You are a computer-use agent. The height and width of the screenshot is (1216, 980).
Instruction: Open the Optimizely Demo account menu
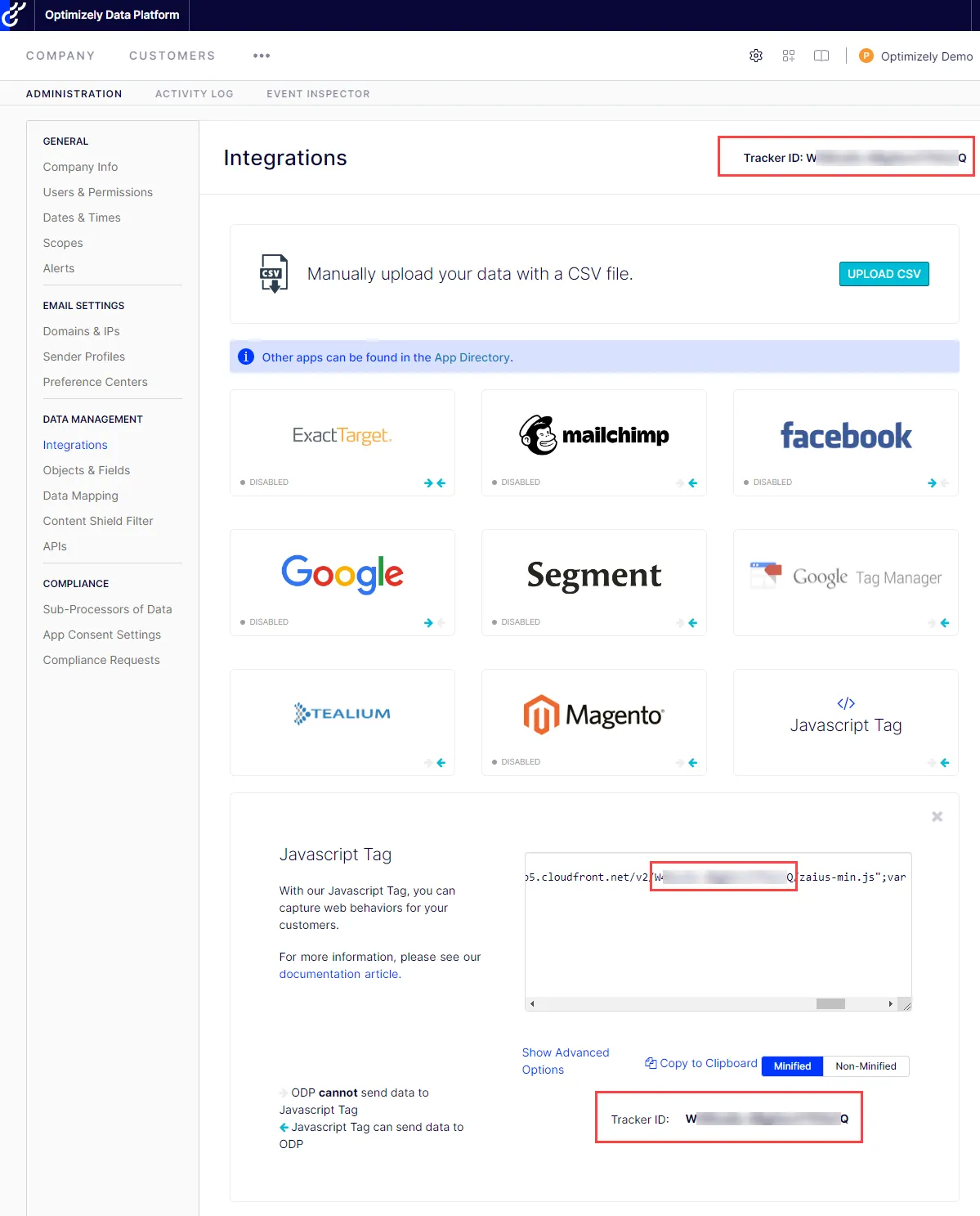pyautogui.click(x=916, y=56)
